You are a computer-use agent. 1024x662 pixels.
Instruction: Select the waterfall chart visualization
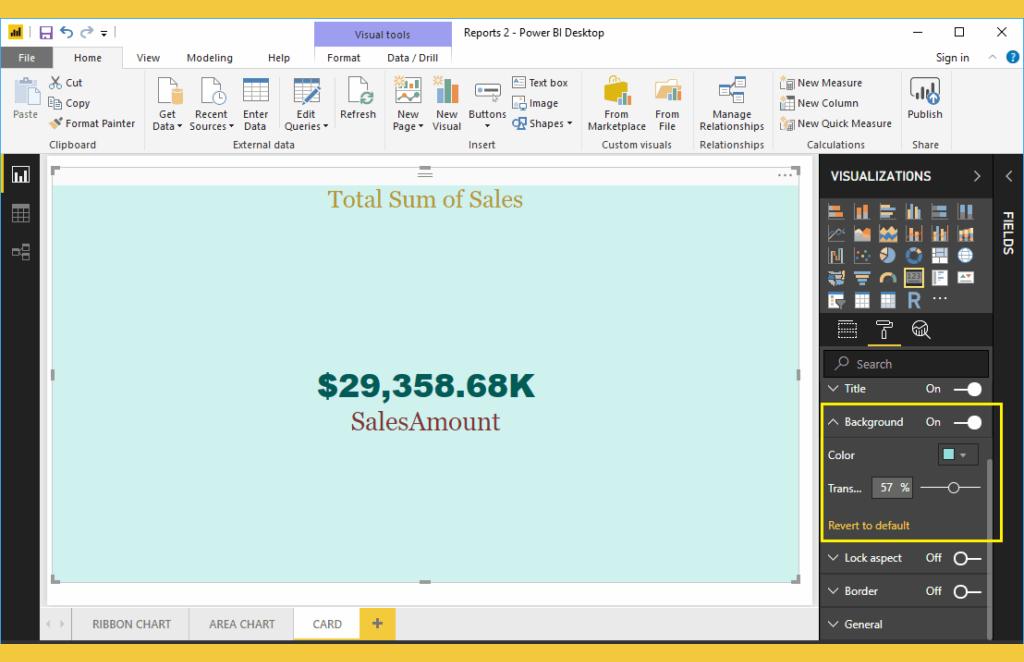coord(835,255)
